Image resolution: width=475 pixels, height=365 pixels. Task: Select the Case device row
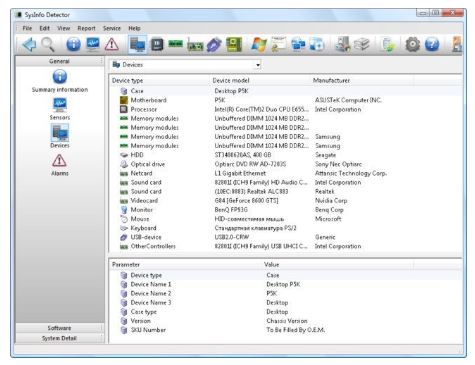click(x=285, y=91)
